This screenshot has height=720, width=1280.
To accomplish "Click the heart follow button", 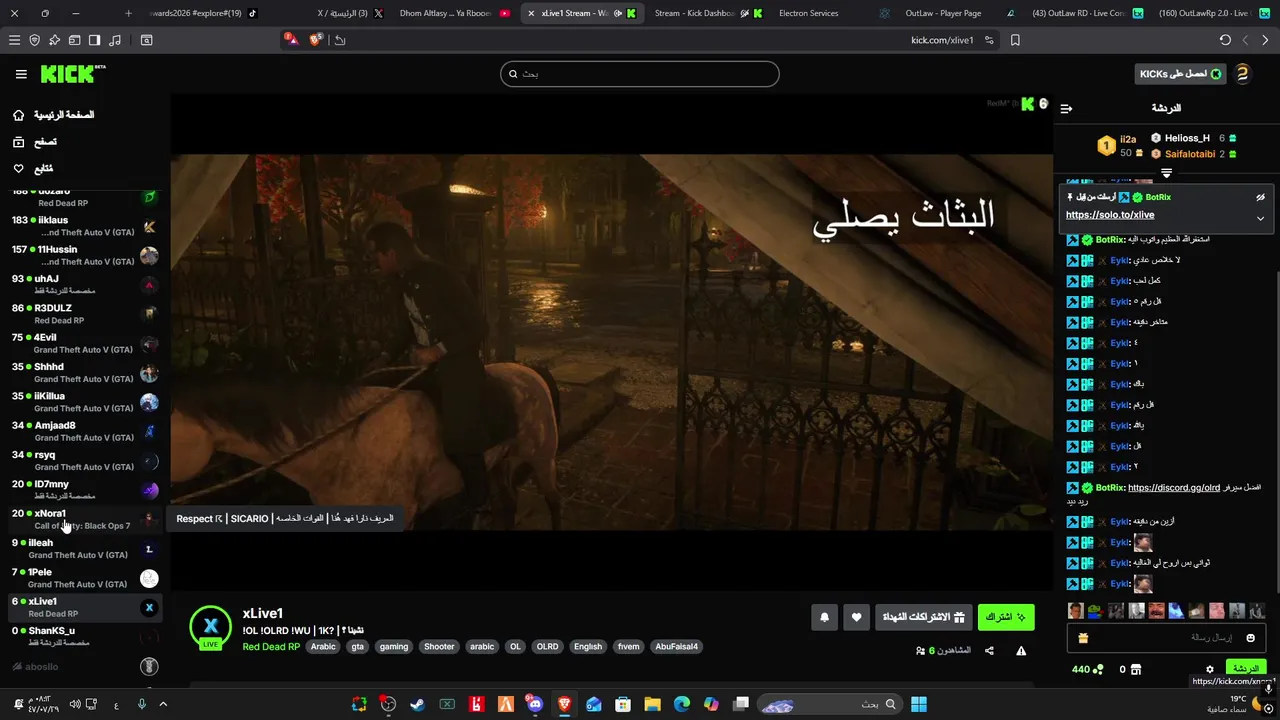I will pos(856,617).
